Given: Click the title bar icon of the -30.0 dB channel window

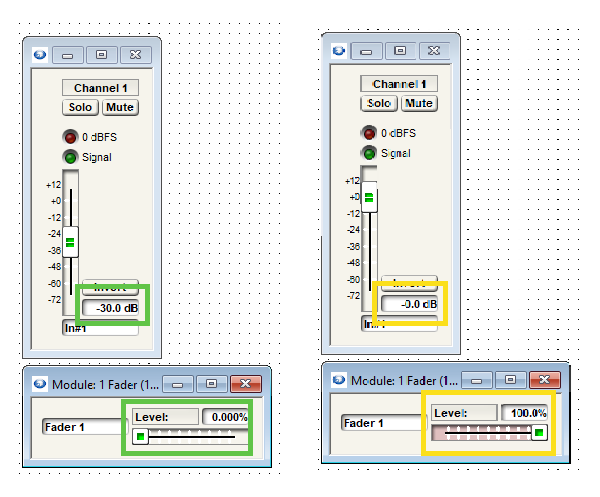Looking at the screenshot, I should click(x=39, y=54).
